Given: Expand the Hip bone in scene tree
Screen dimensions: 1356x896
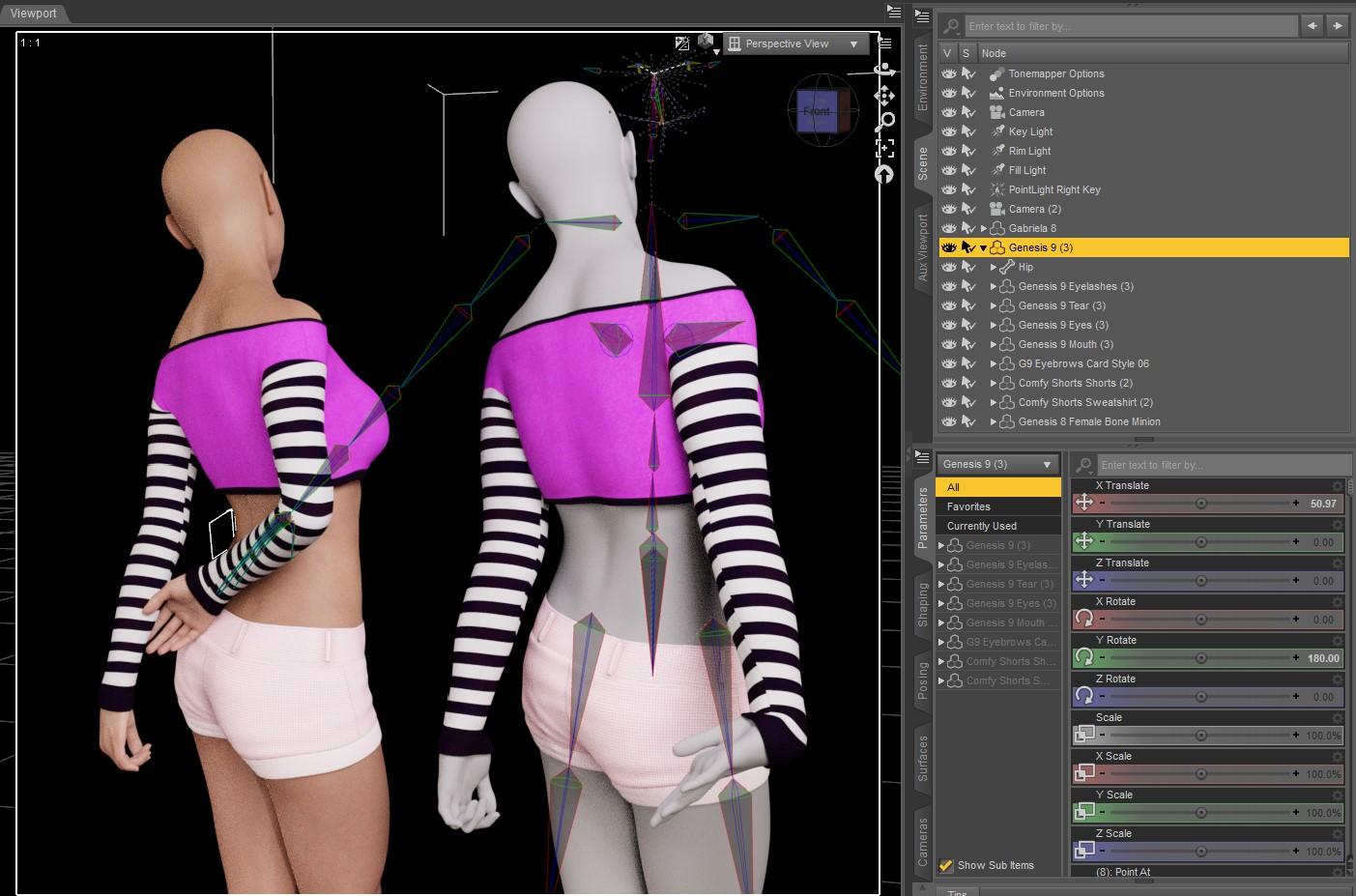Looking at the screenshot, I should (994, 267).
